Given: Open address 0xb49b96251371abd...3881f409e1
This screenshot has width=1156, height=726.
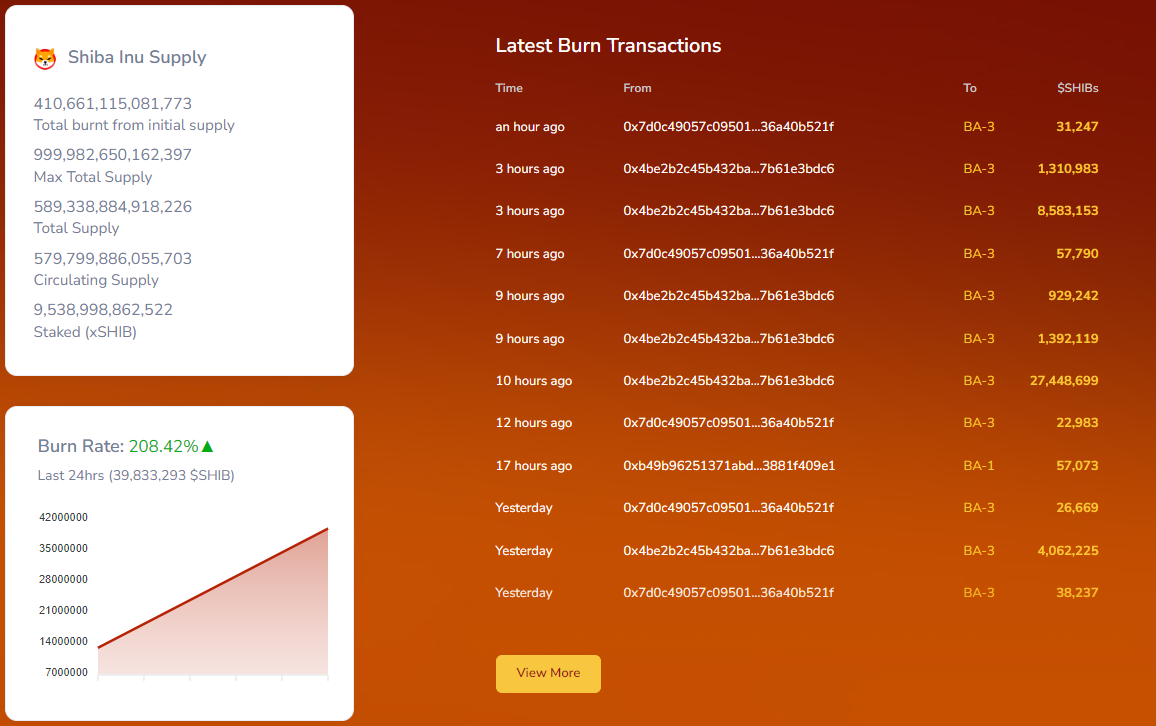Looking at the screenshot, I should [x=729, y=466].
